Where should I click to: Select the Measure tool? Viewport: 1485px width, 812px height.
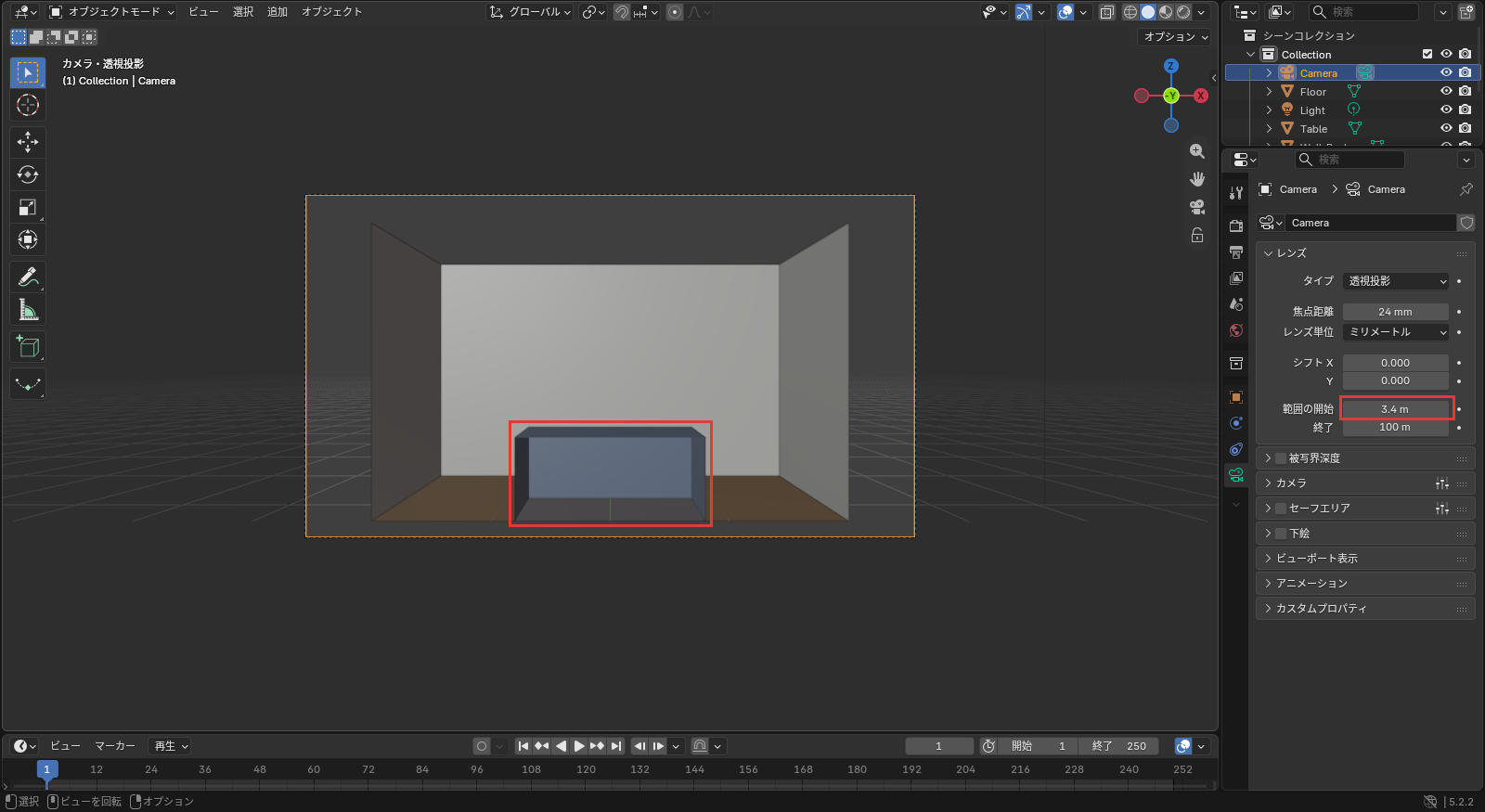pos(28,309)
